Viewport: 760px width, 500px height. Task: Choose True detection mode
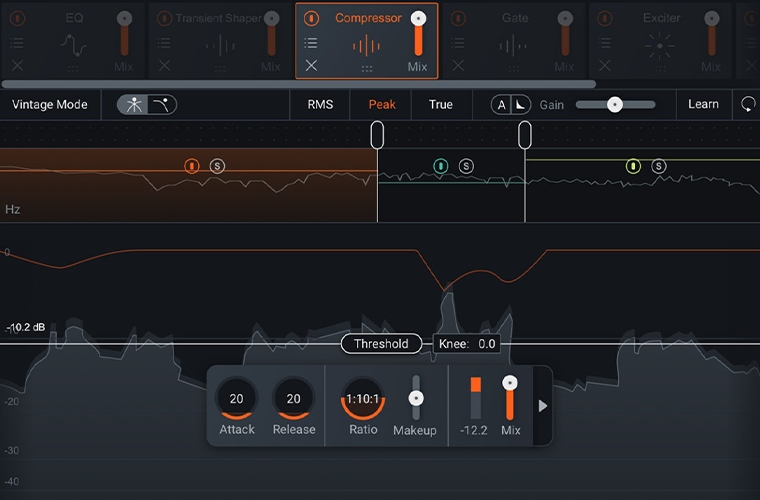click(x=441, y=105)
